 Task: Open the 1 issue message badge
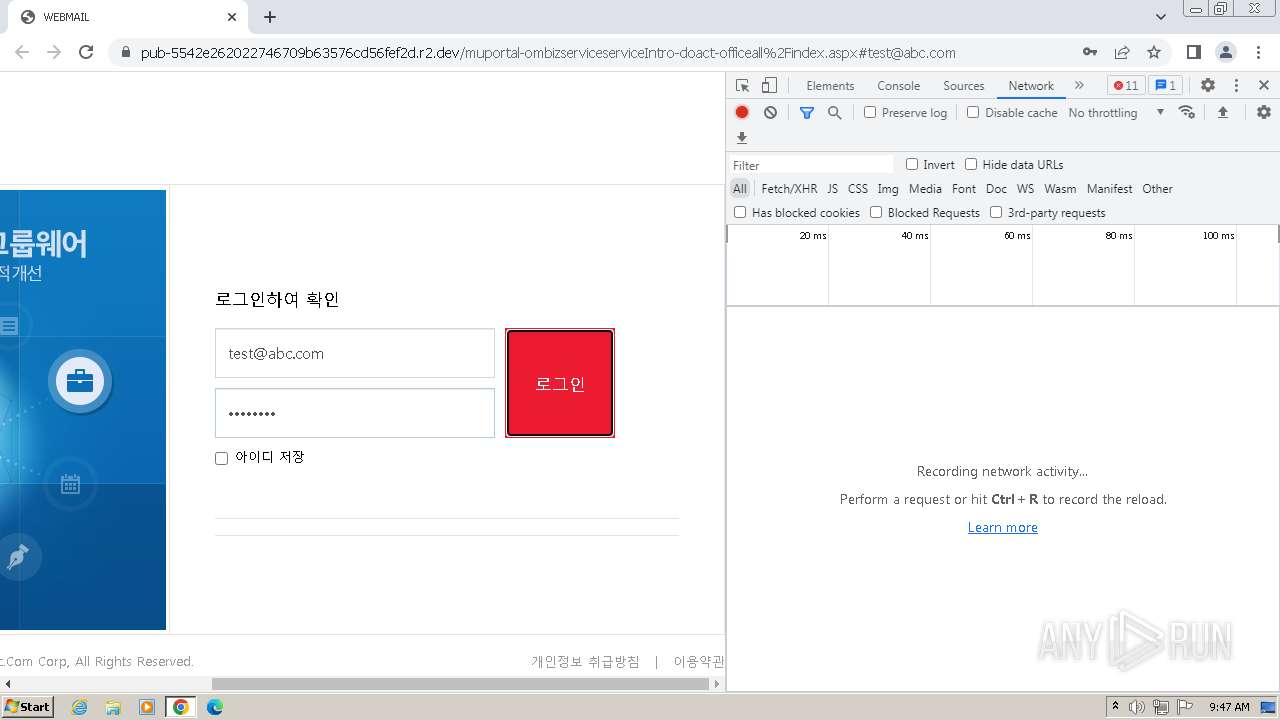click(x=1165, y=86)
